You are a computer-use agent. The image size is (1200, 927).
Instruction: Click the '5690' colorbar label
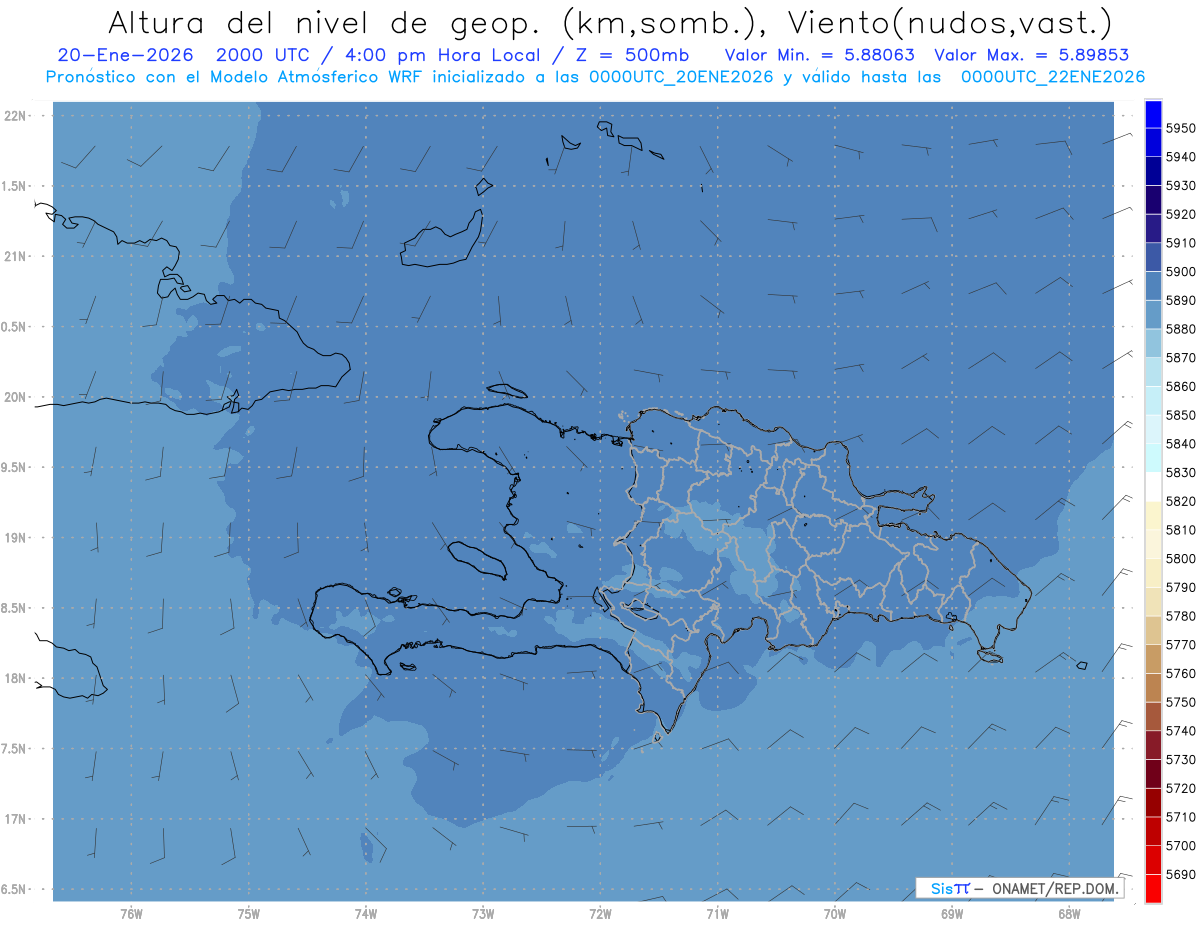(x=1181, y=874)
